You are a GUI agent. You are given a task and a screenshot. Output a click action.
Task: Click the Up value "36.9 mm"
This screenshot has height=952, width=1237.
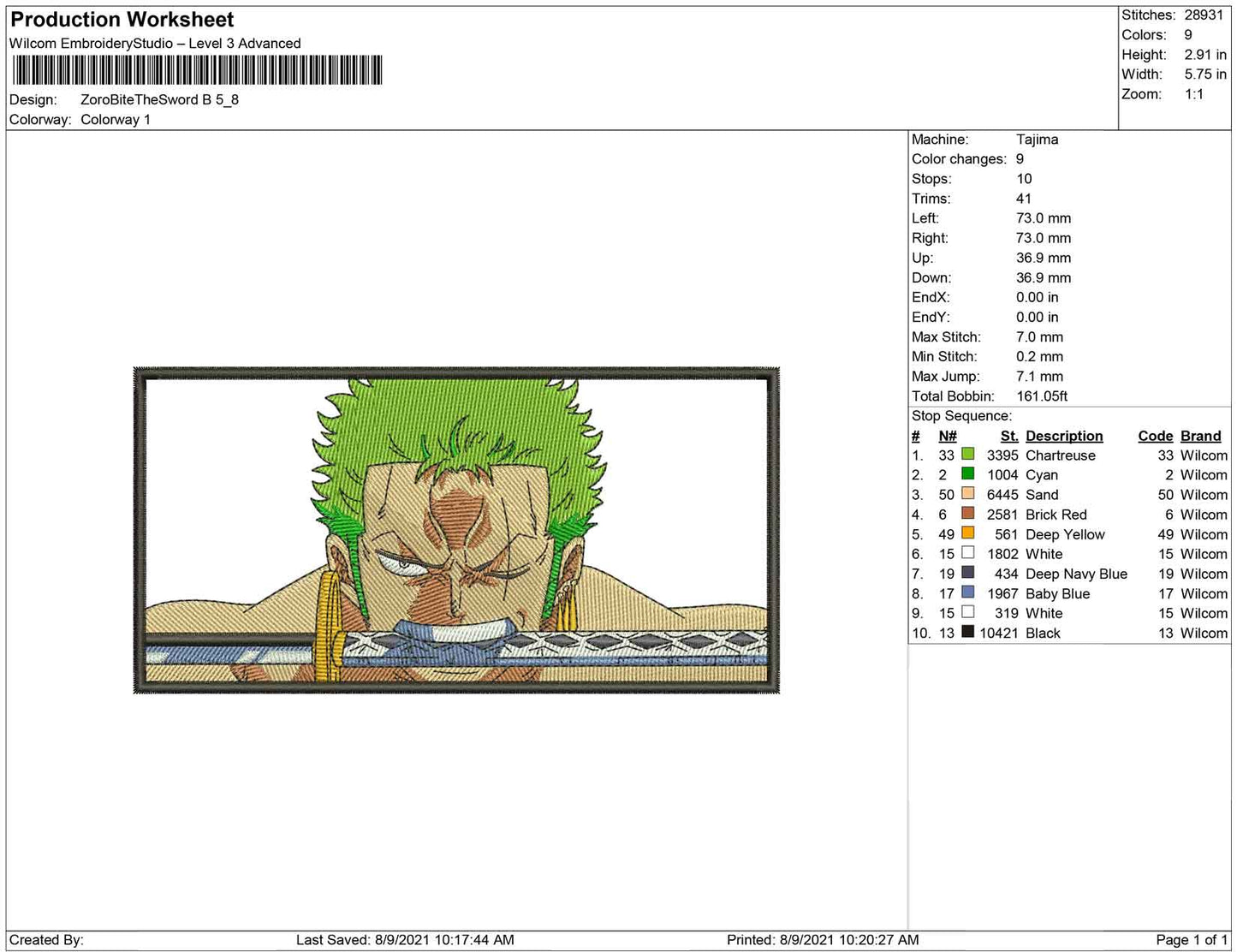click(1044, 258)
